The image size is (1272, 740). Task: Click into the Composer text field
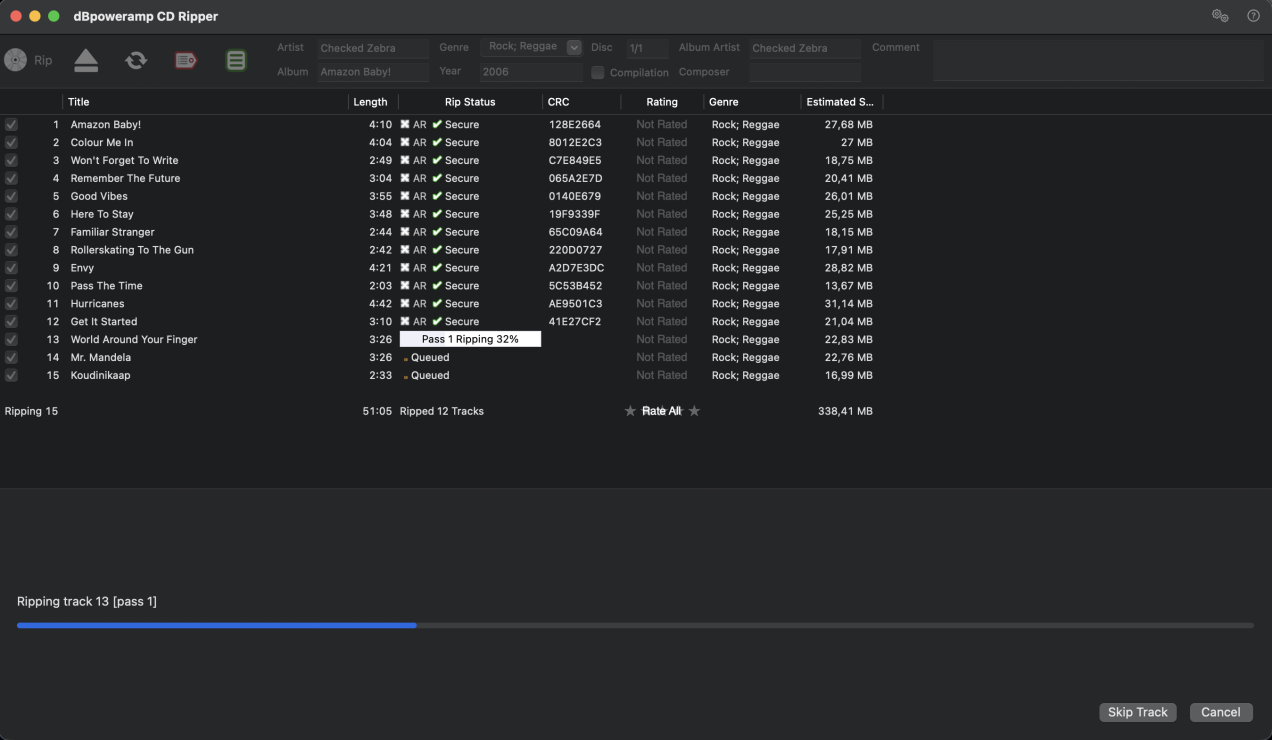(804, 72)
